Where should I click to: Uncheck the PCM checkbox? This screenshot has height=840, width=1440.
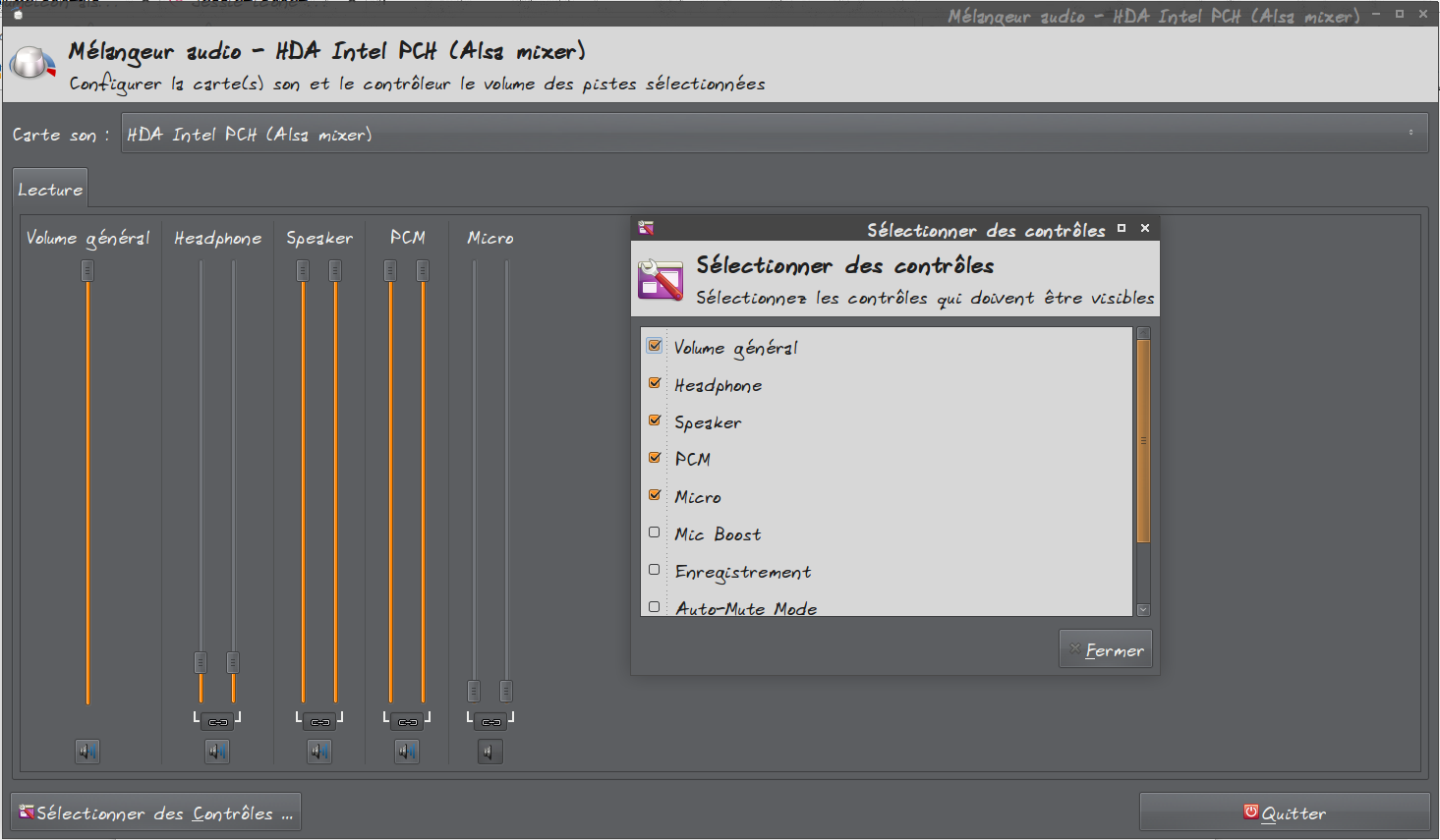(655, 458)
